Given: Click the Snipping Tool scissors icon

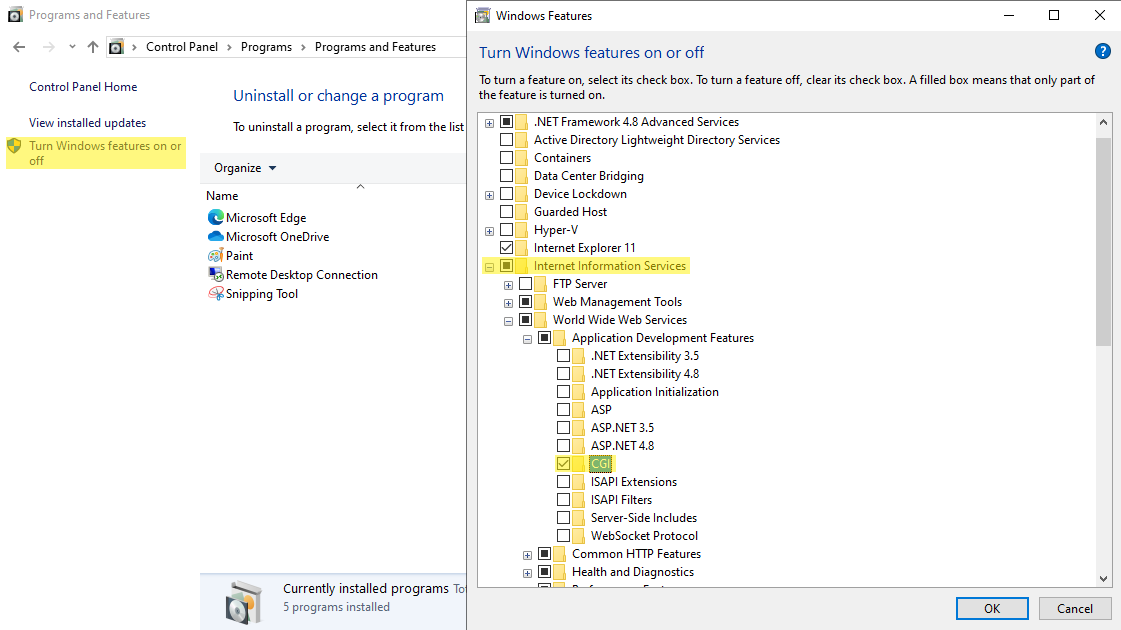Looking at the screenshot, I should coord(215,293).
